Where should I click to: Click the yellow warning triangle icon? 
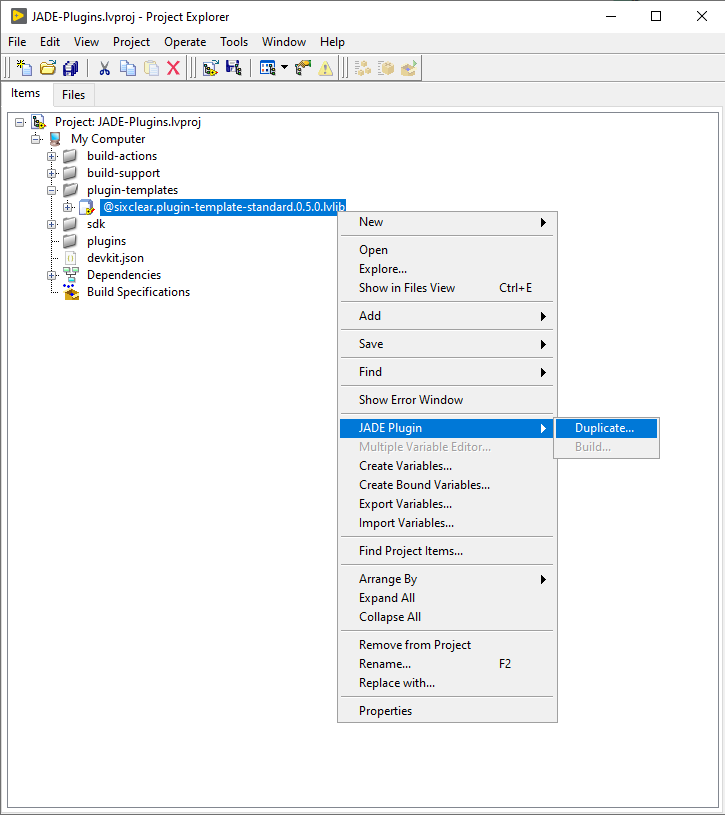tap(326, 68)
